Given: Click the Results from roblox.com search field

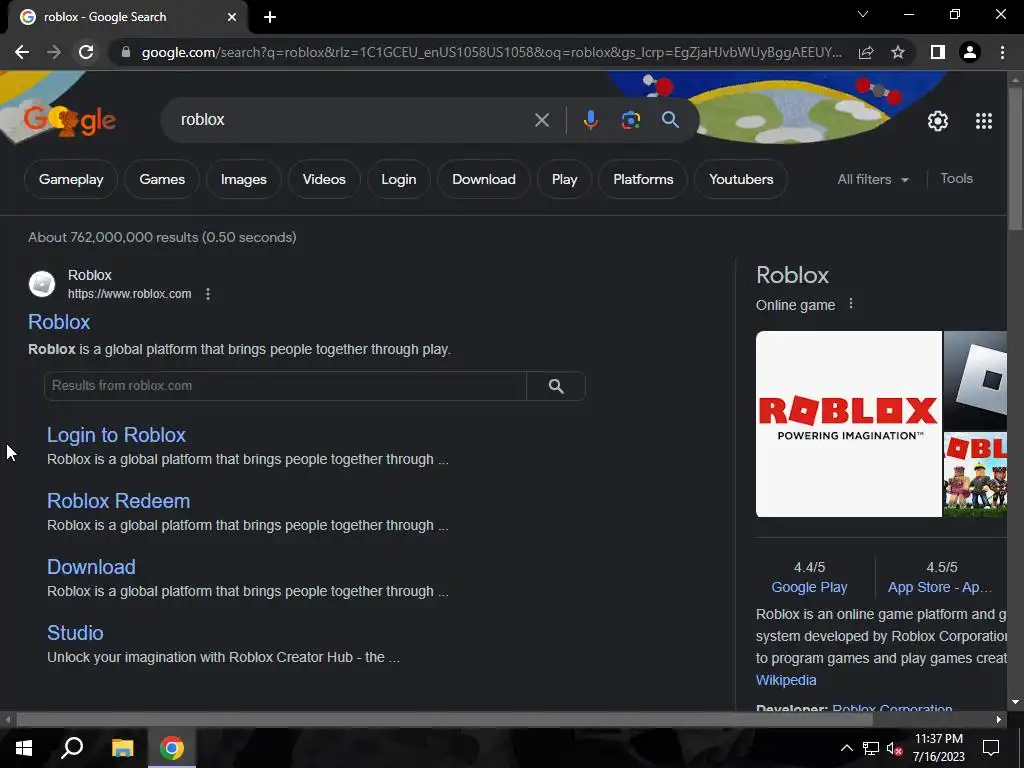Looking at the screenshot, I should coord(285,386).
